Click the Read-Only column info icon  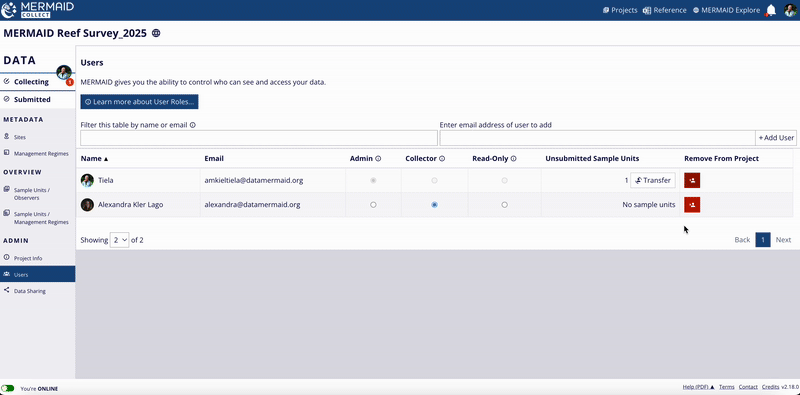click(x=513, y=159)
